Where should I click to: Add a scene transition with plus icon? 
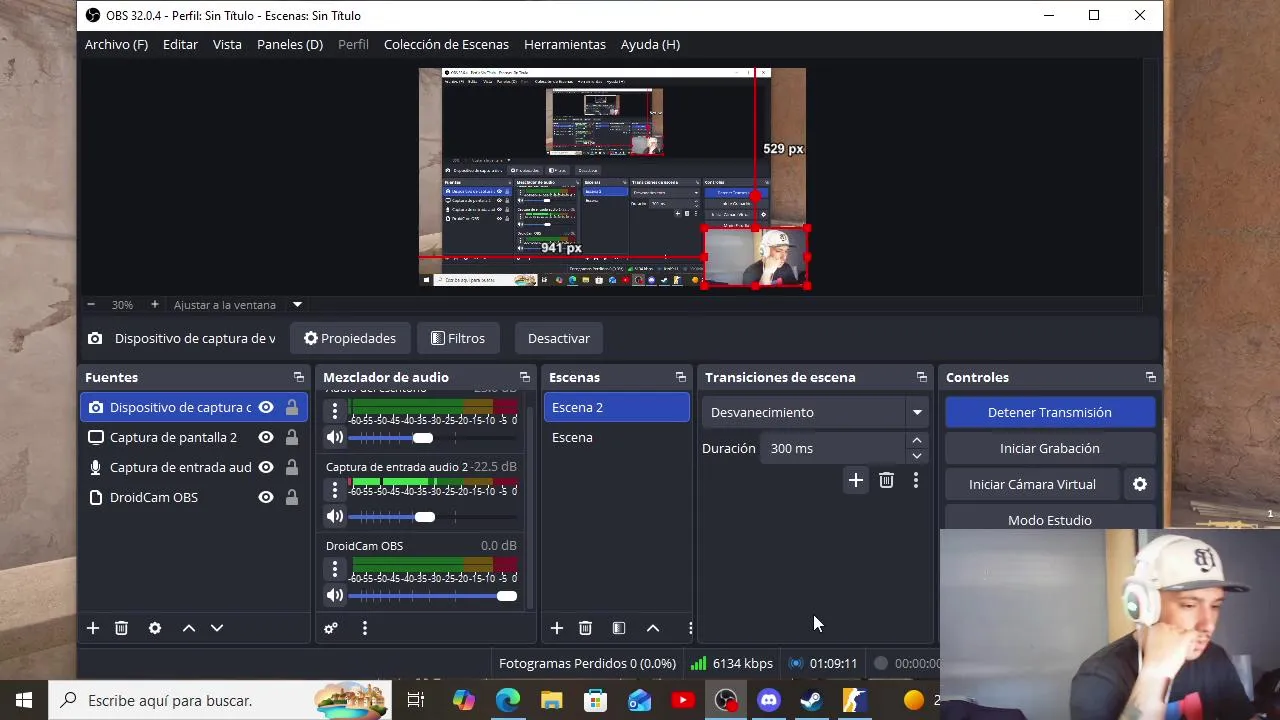pyautogui.click(x=856, y=481)
